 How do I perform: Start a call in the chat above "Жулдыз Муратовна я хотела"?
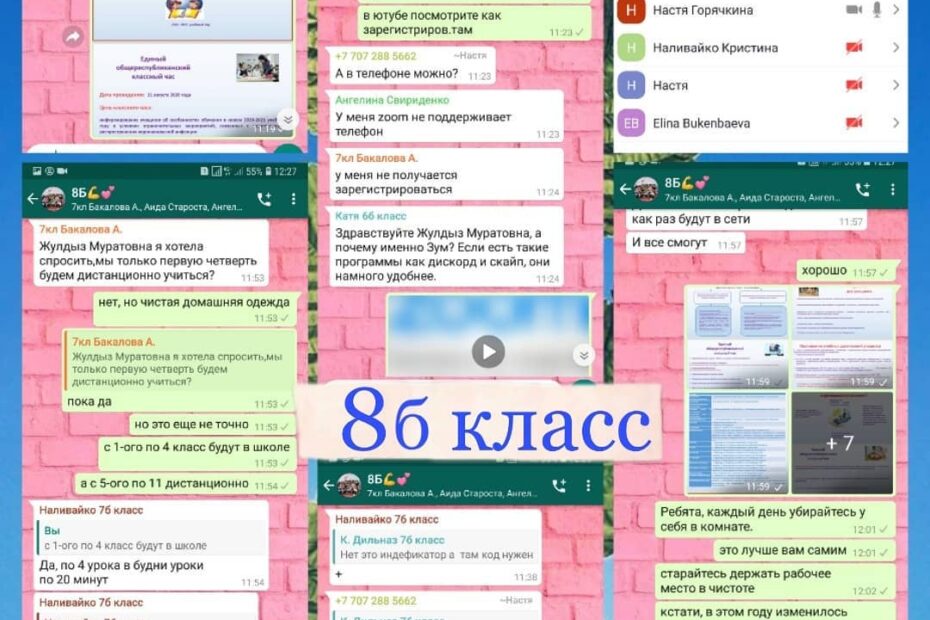[265, 199]
